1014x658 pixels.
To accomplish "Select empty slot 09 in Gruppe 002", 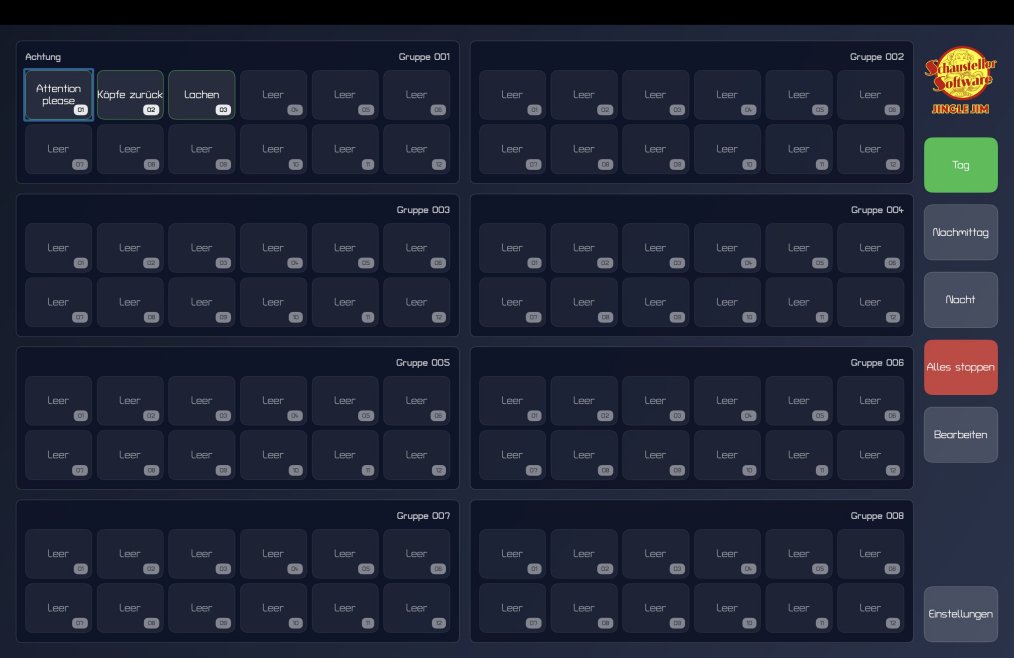I will tap(656, 149).
